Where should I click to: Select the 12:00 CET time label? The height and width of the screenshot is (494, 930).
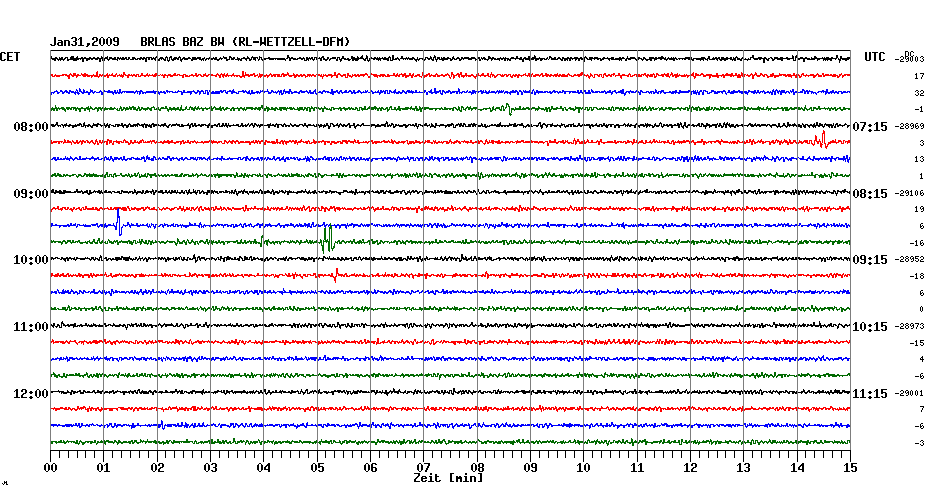pyautogui.click(x=31, y=393)
